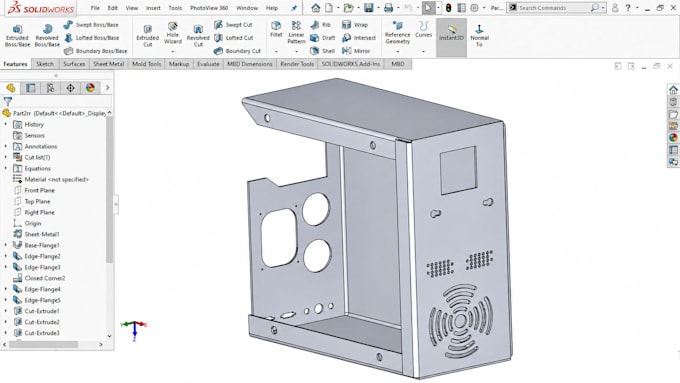Toggle the Instant3D mode
This screenshot has height=383, width=680.
[x=451, y=37]
